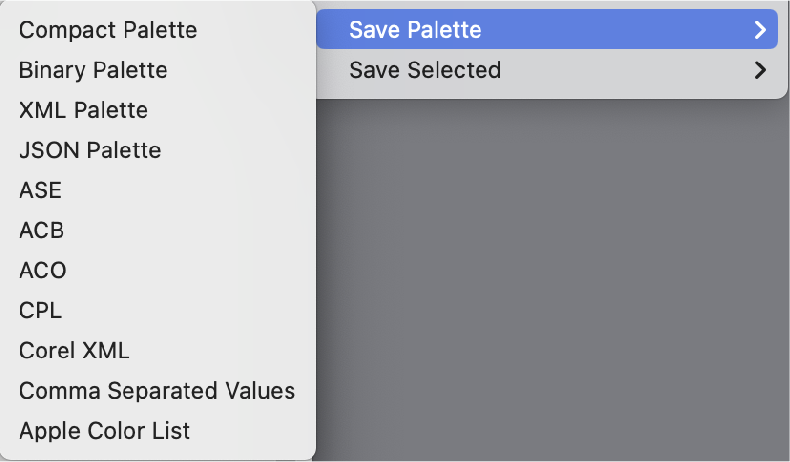Export the palette as CSV values
Screen dimensions: 790x462
[x=157, y=390]
